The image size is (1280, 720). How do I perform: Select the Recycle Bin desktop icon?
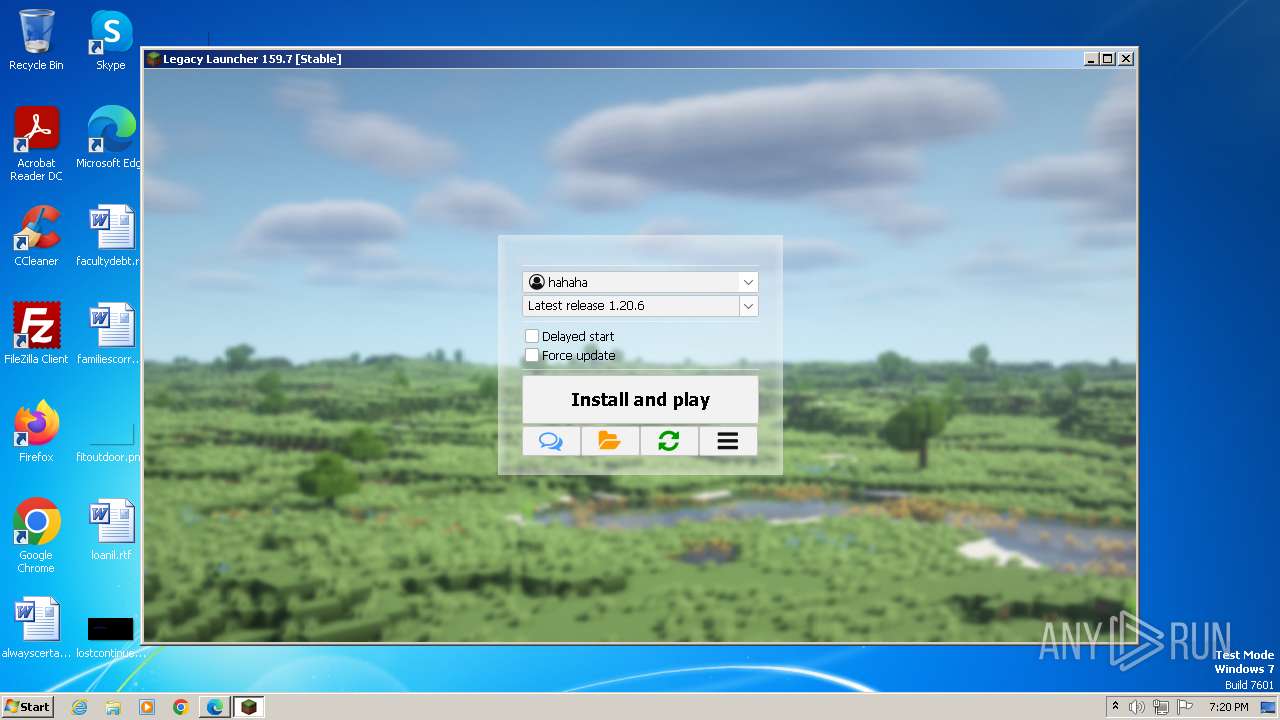coord(36,40)
